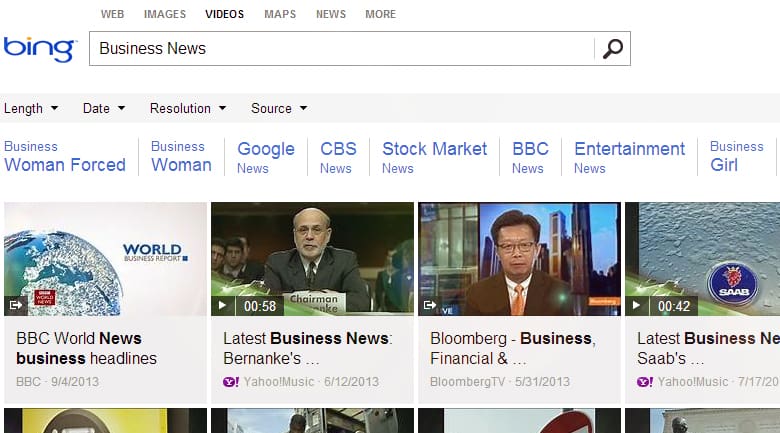Choose the Entertainment News related search
Image resolution: width=780 pixels, height=433 pixels.
[x=629, y=157]
